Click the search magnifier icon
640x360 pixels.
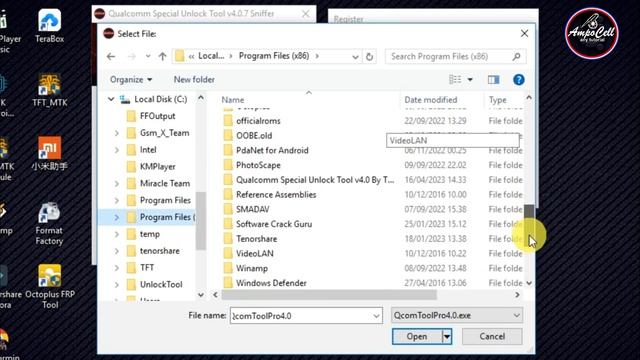click(517, 56)
